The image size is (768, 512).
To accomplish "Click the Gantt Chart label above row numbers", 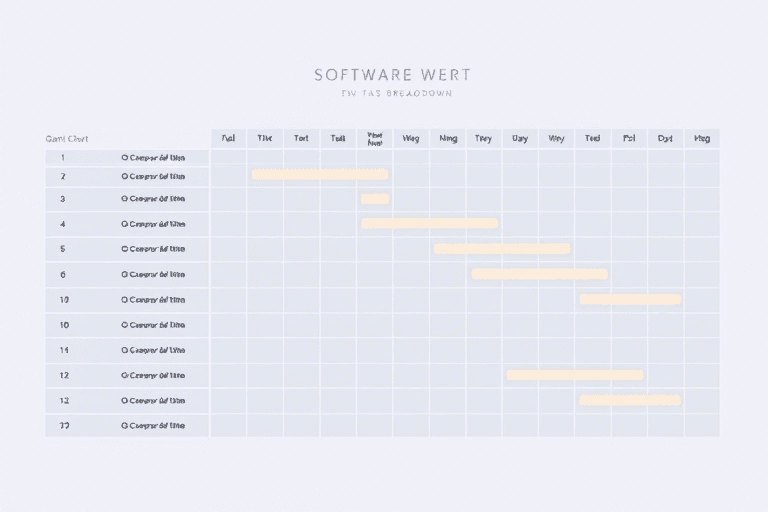I will [67, 139].
